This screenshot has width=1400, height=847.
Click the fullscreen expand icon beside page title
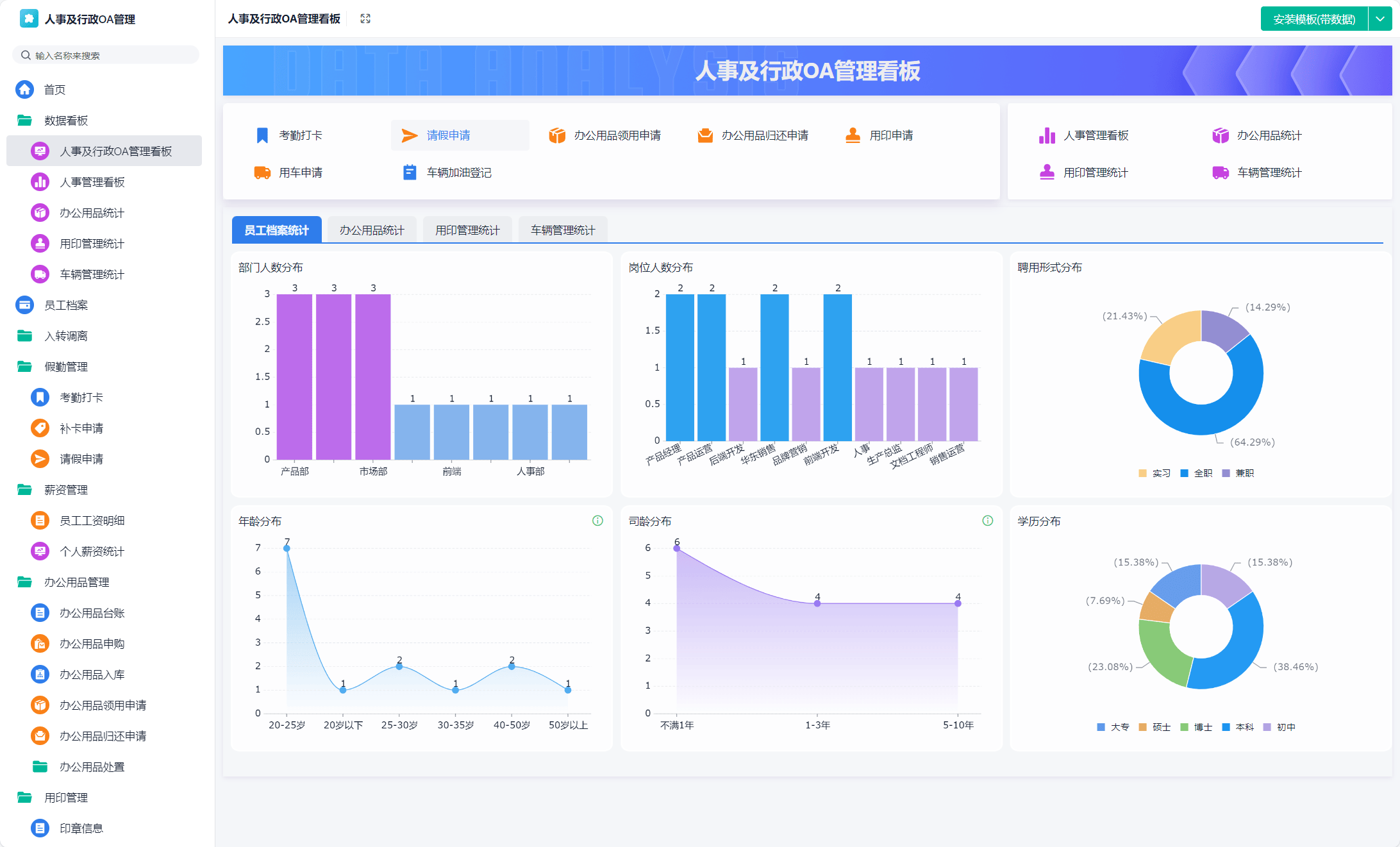365,18
